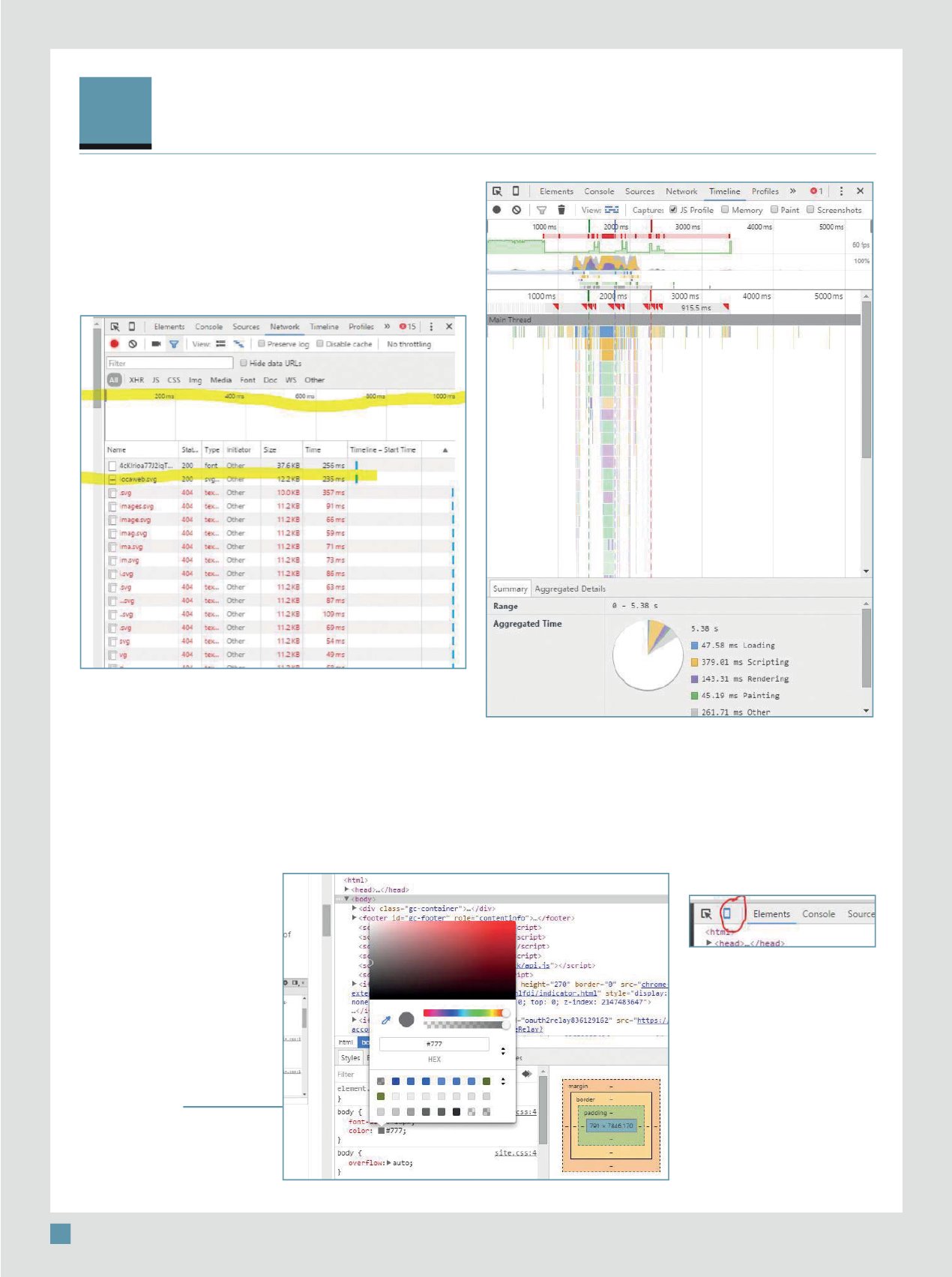This screenshot has height=1277, width=952.
Task: Switch color format with HEX stepper arrows
Action: 503,1051
